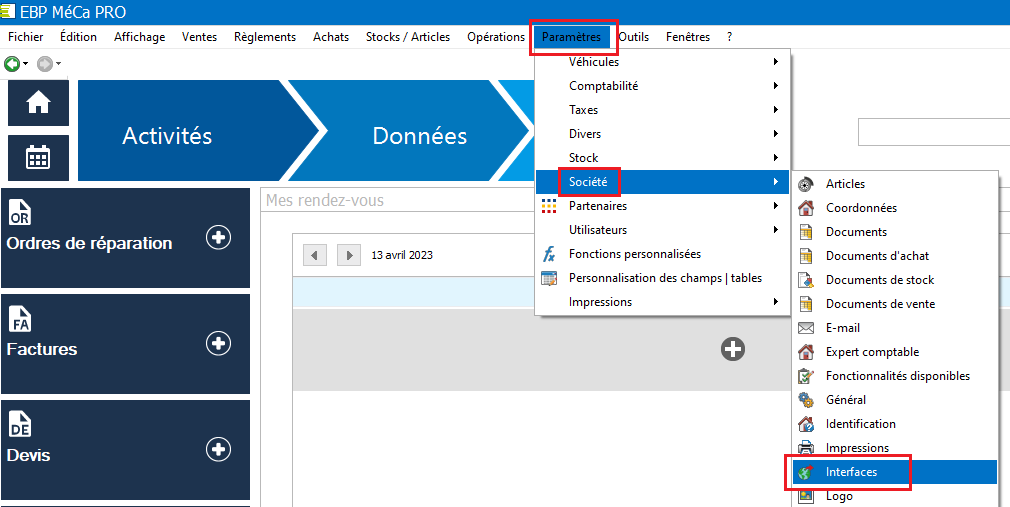Choose Fonctions personnalisées menu item
The image size is (1010, 507).
pyautogui.click(x=634, y=254)
